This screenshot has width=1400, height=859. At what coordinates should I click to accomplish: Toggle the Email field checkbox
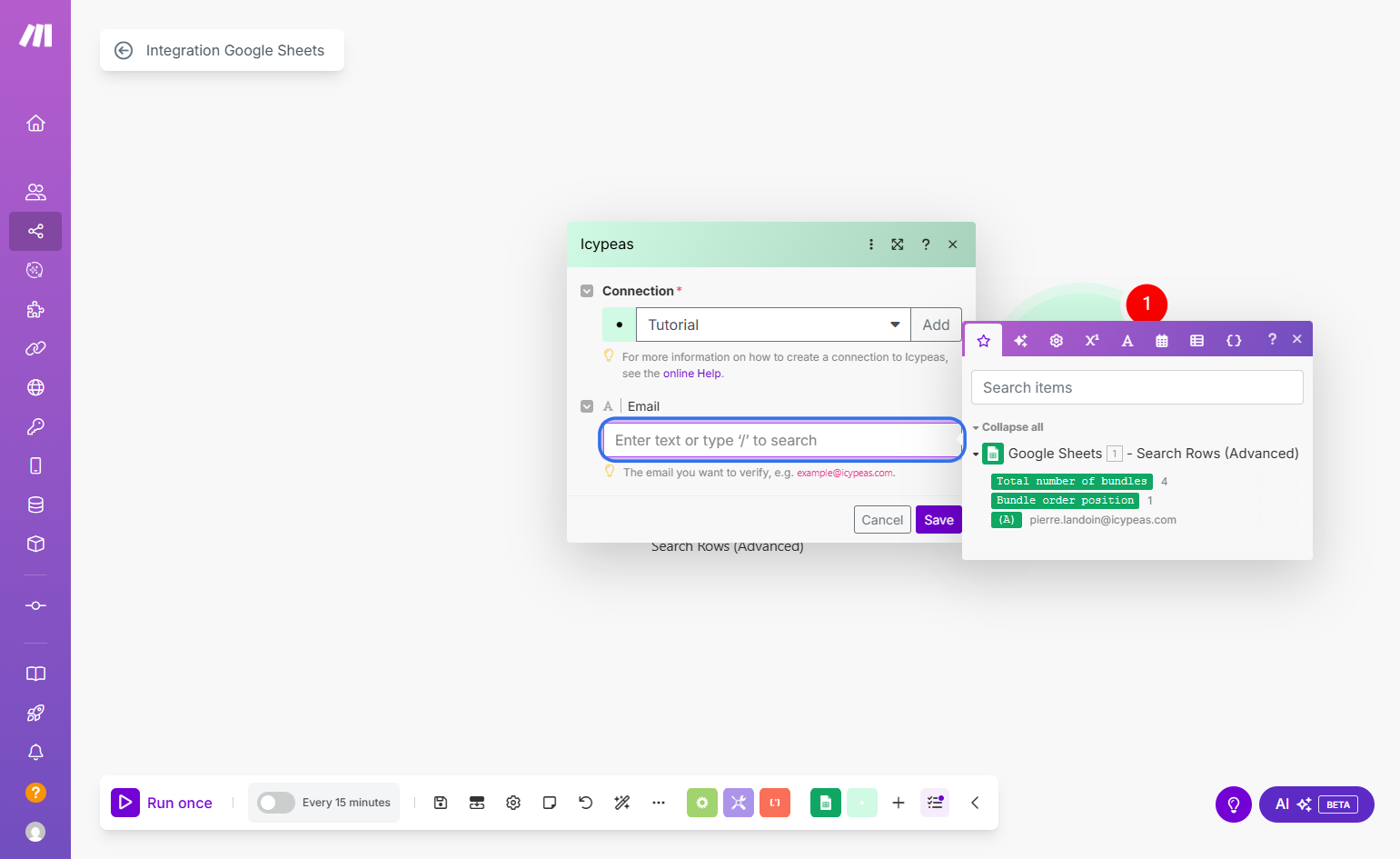(x=587, y=406)
